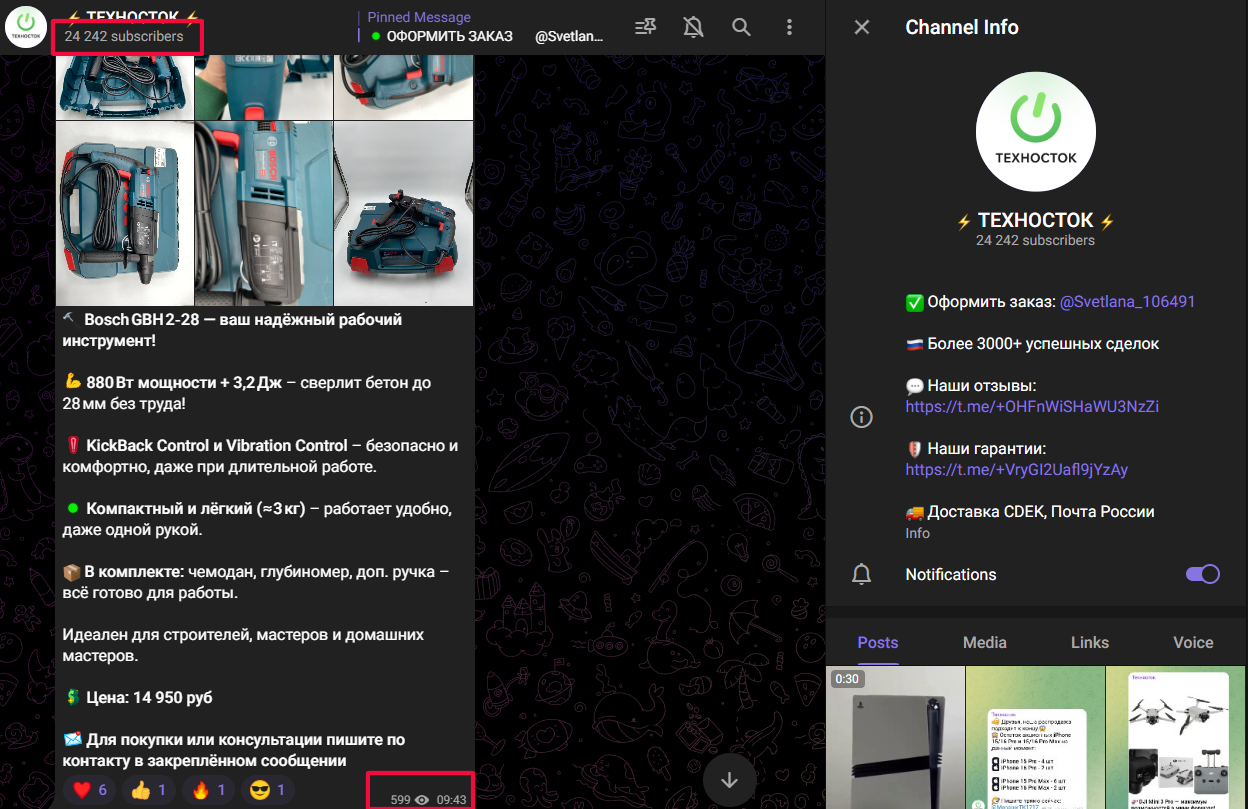
Task: Jump to latest message with down arrow
Action: pyautogui.click(x=729, y=780)
